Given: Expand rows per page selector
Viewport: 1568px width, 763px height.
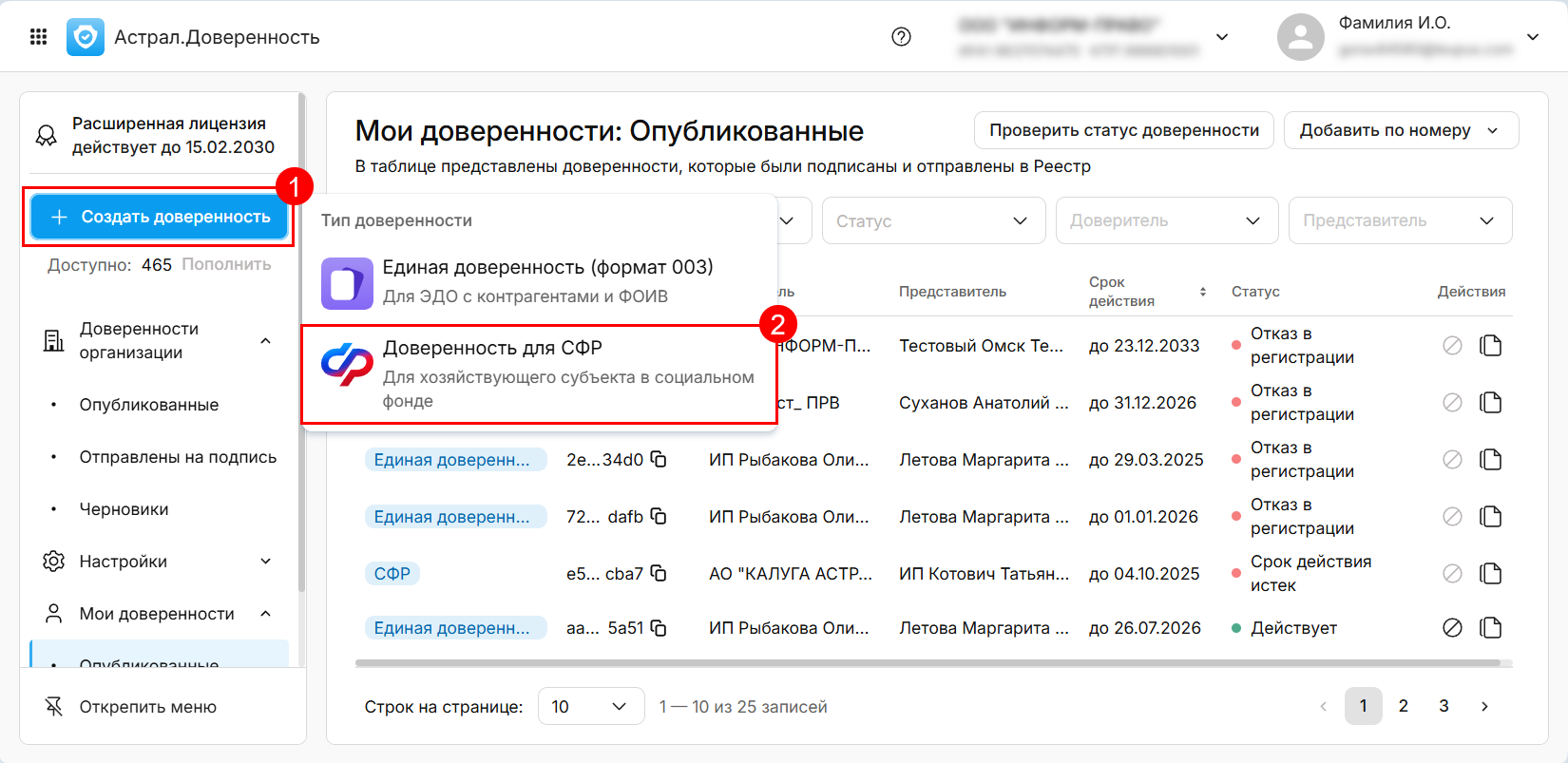Looking at the screenshot, I should point(591,707).
